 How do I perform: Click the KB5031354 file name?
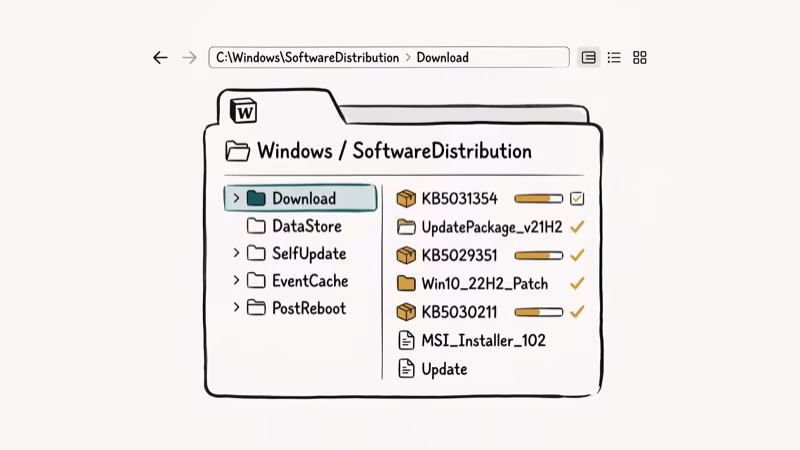pyautogui.click(x=459, y=198)
